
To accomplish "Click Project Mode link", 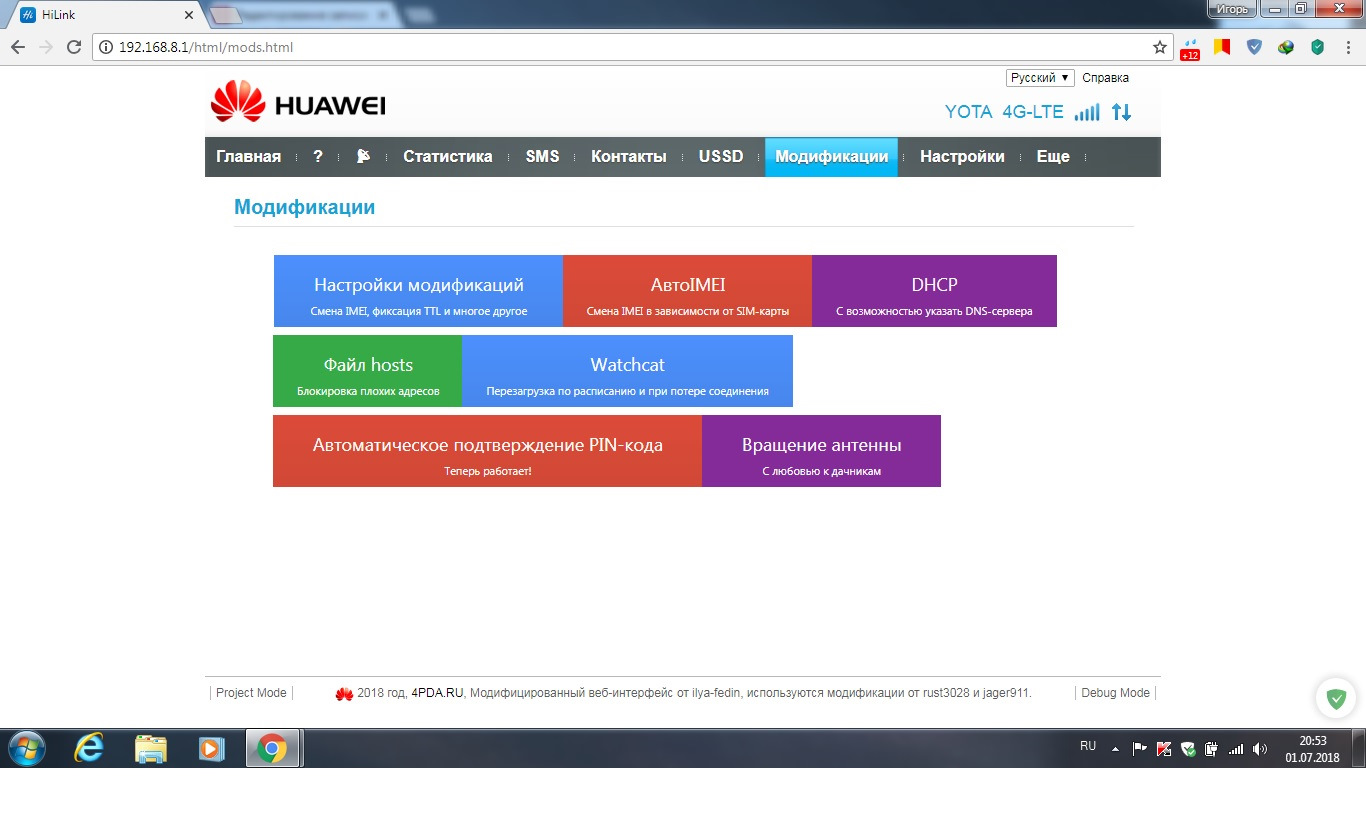I will (x=251, y=693).
